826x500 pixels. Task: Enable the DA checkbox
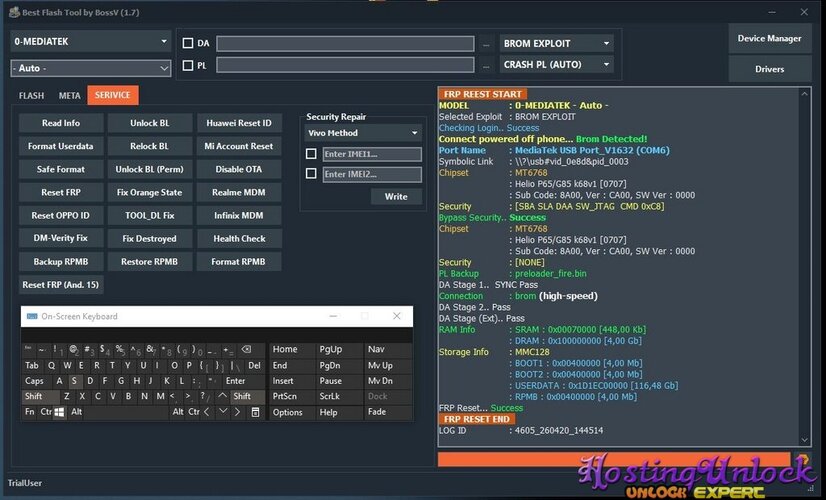coord(188,43)
